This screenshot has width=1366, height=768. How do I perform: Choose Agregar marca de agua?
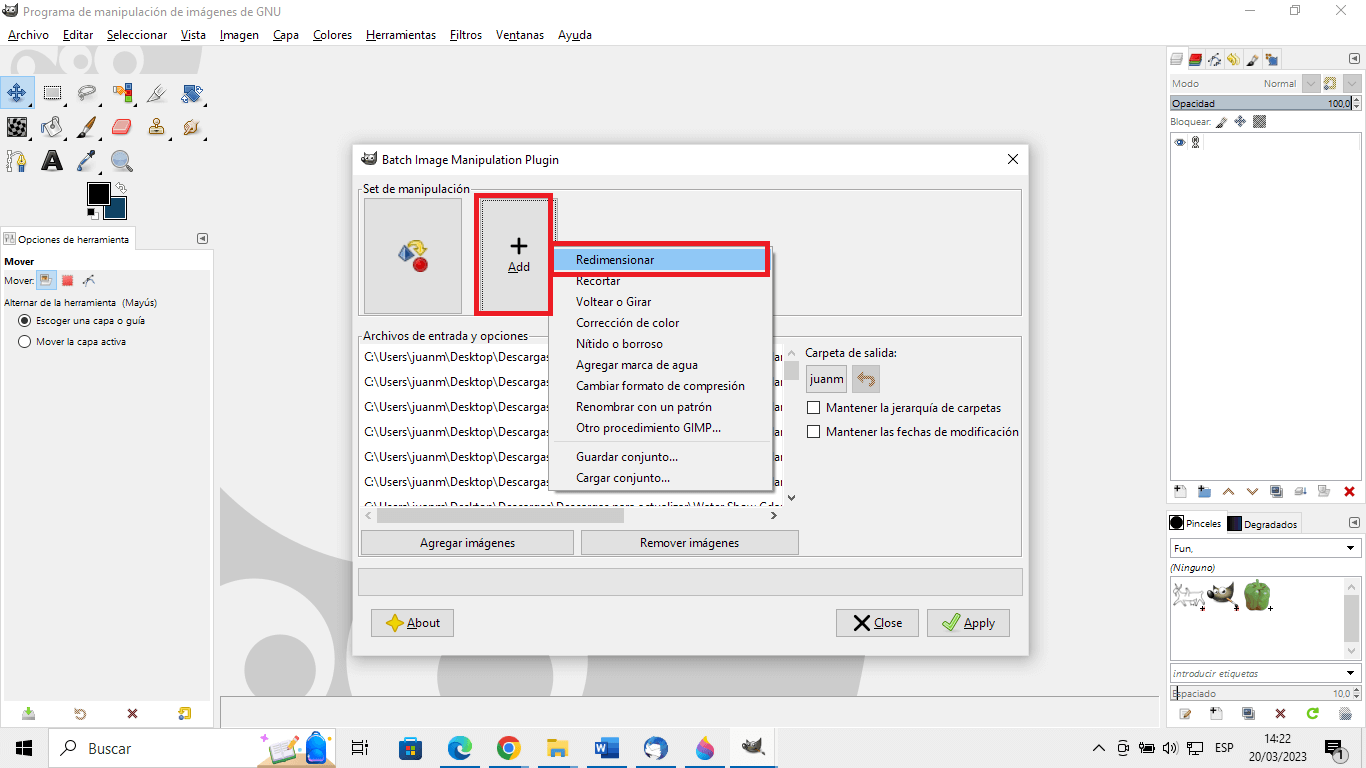pos(660,365)
